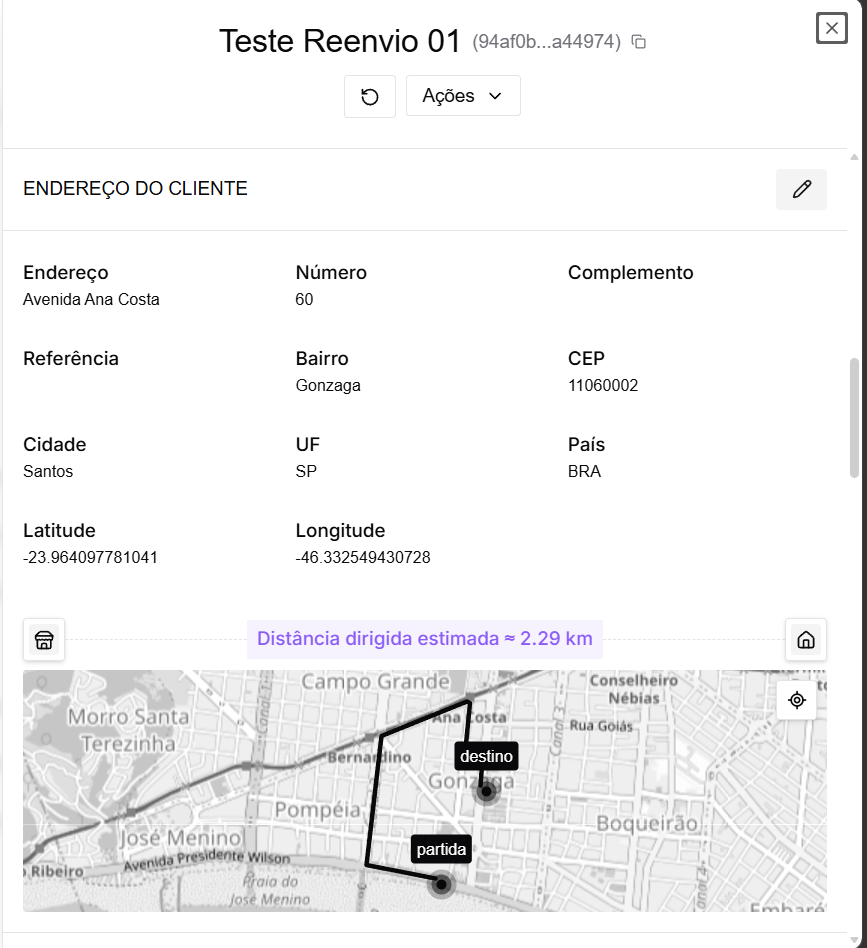Click the refresh icon button
The width and height of the screenshot is (867, 948).
point(370,96)
